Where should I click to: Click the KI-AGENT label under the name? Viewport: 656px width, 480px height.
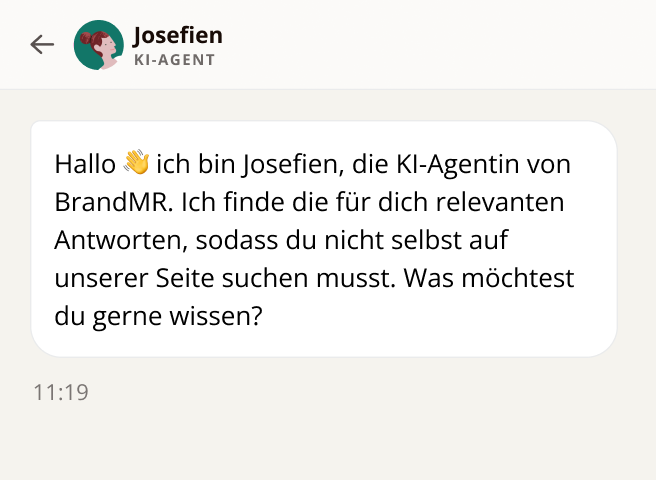point(173,59)
